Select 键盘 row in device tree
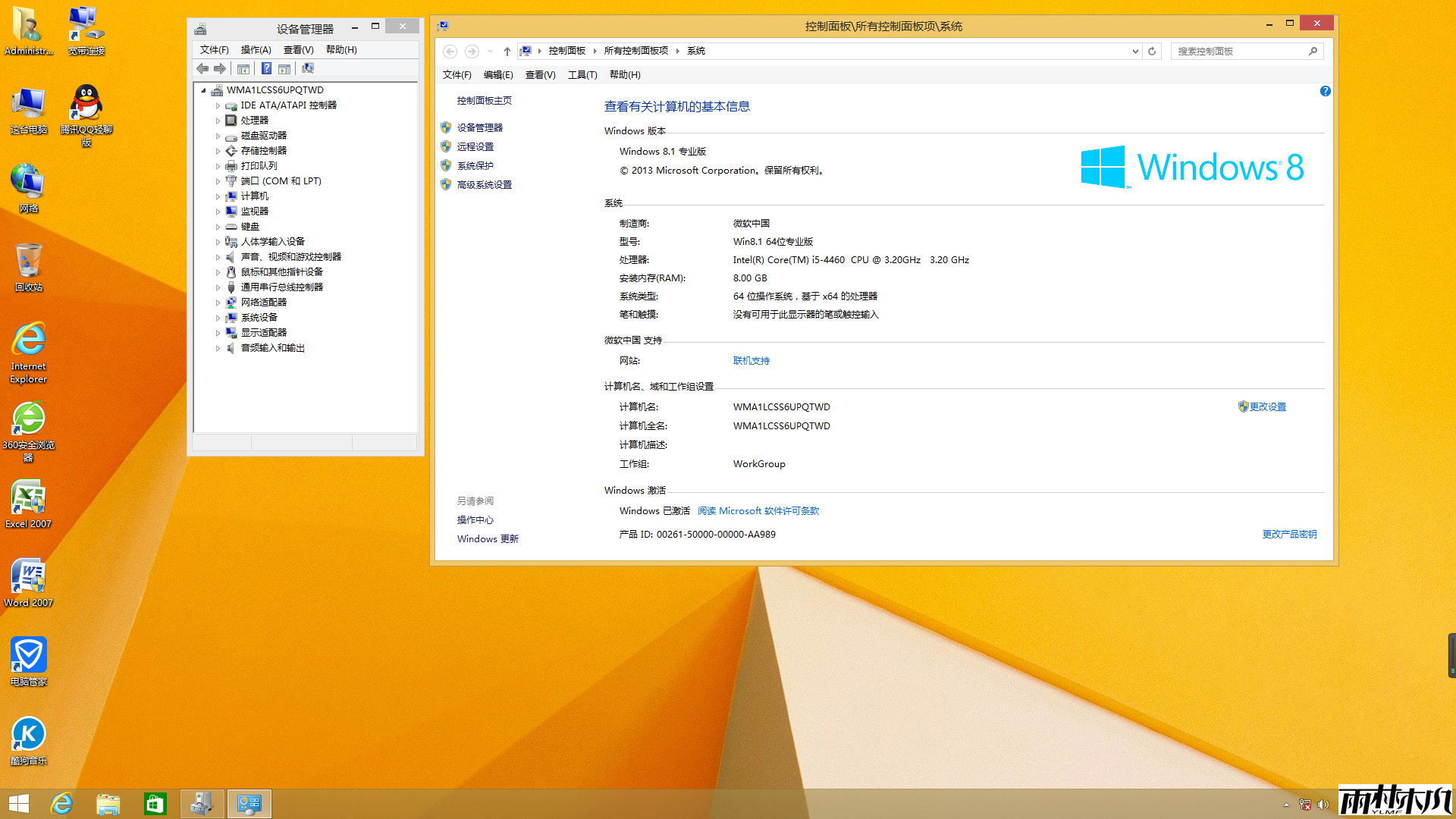Image resolution: width=1456 pixels, height=819 pixels. (x=250, y=227)
